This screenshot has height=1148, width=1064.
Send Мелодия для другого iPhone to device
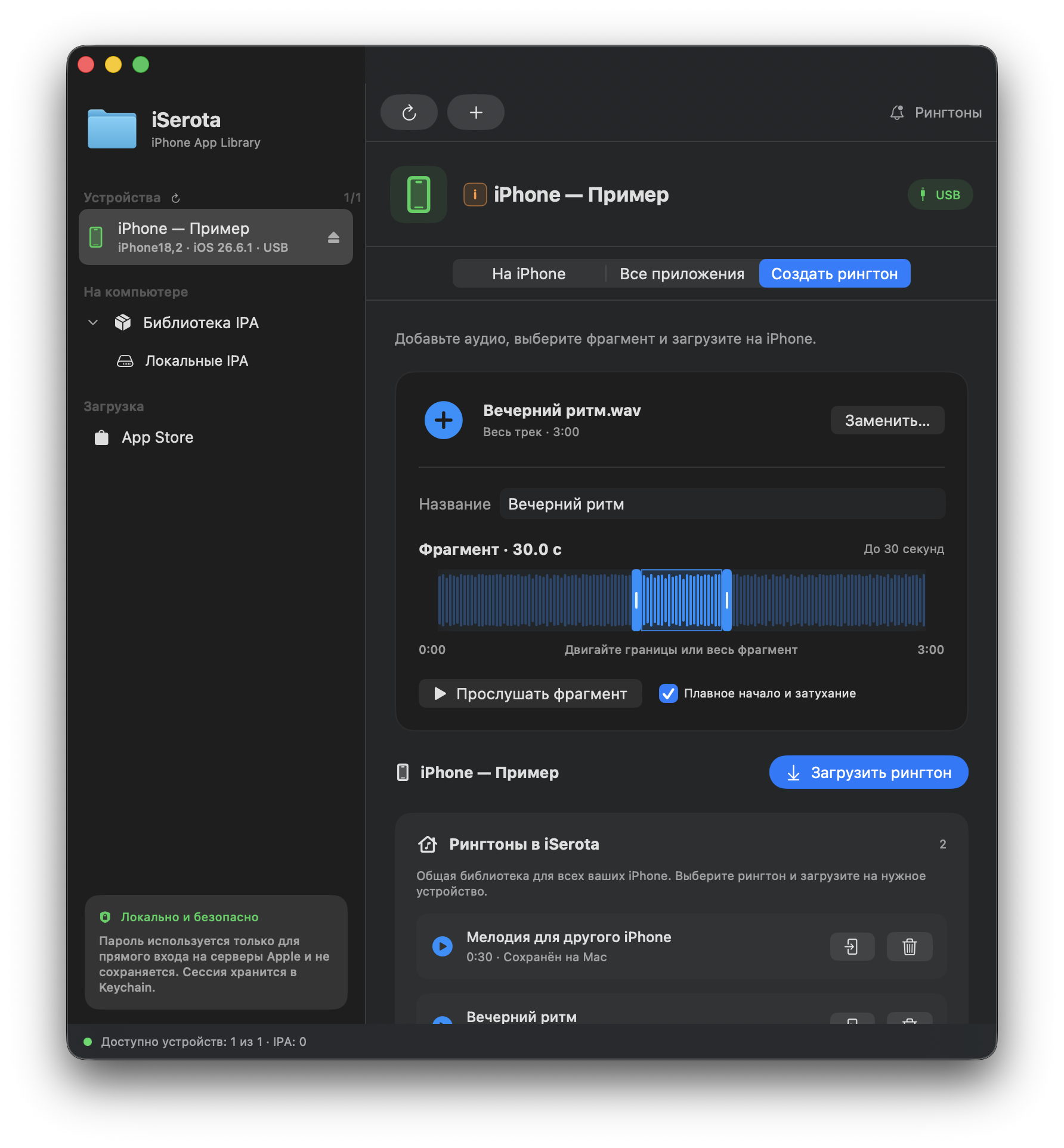point(852,946)
